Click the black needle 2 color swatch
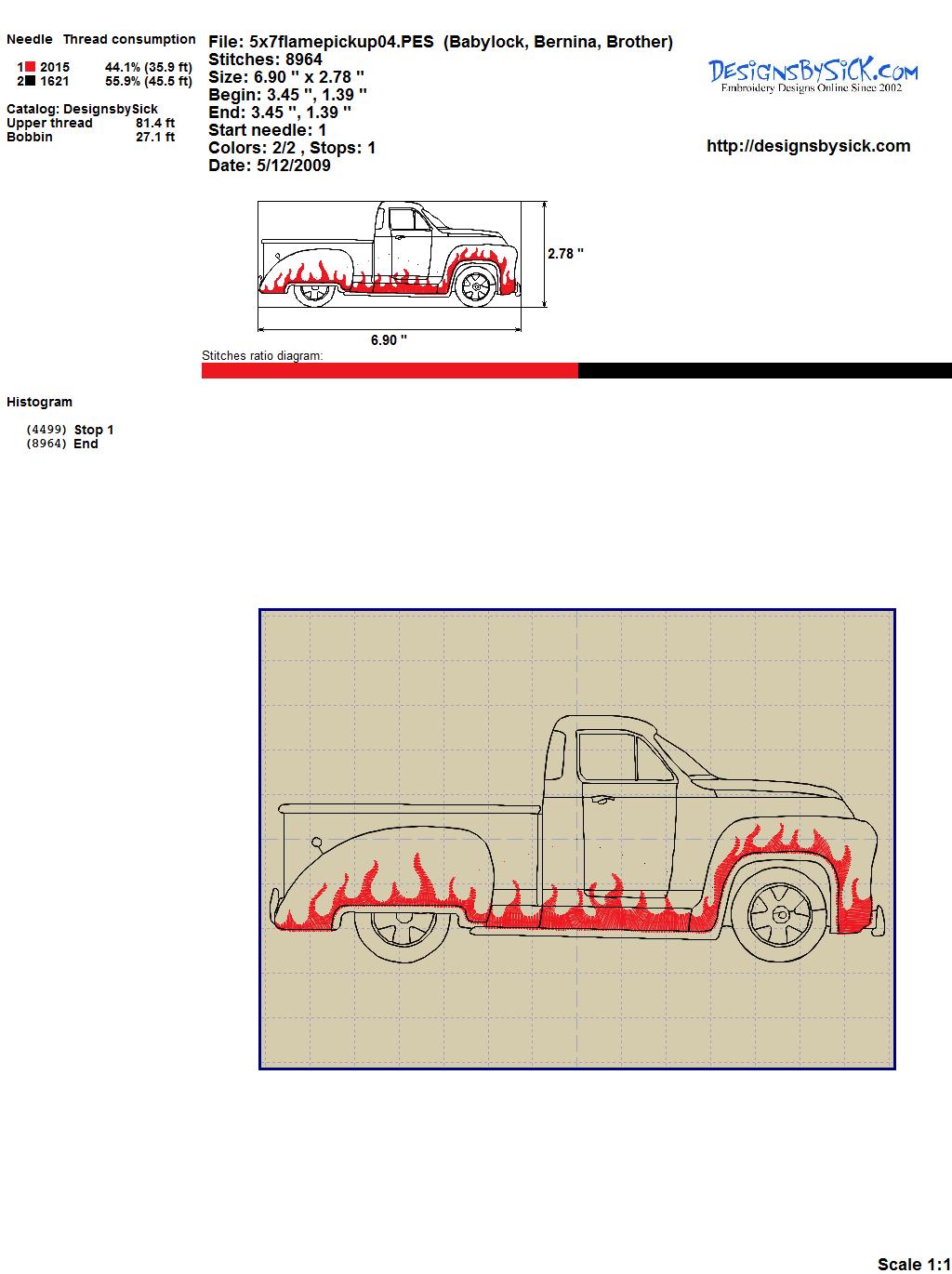 point(31,81)
